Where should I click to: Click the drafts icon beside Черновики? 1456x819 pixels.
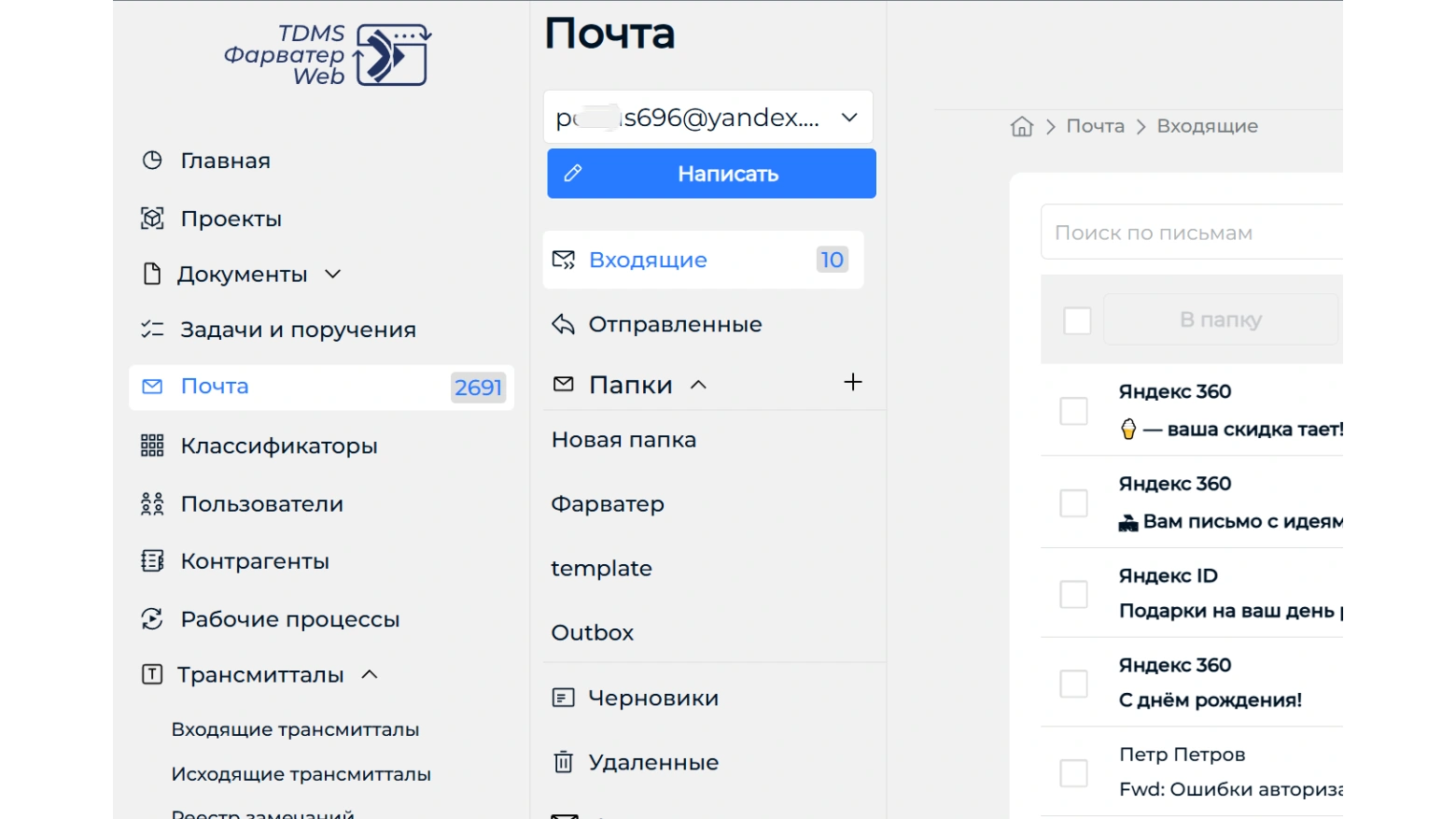(564, 698)
